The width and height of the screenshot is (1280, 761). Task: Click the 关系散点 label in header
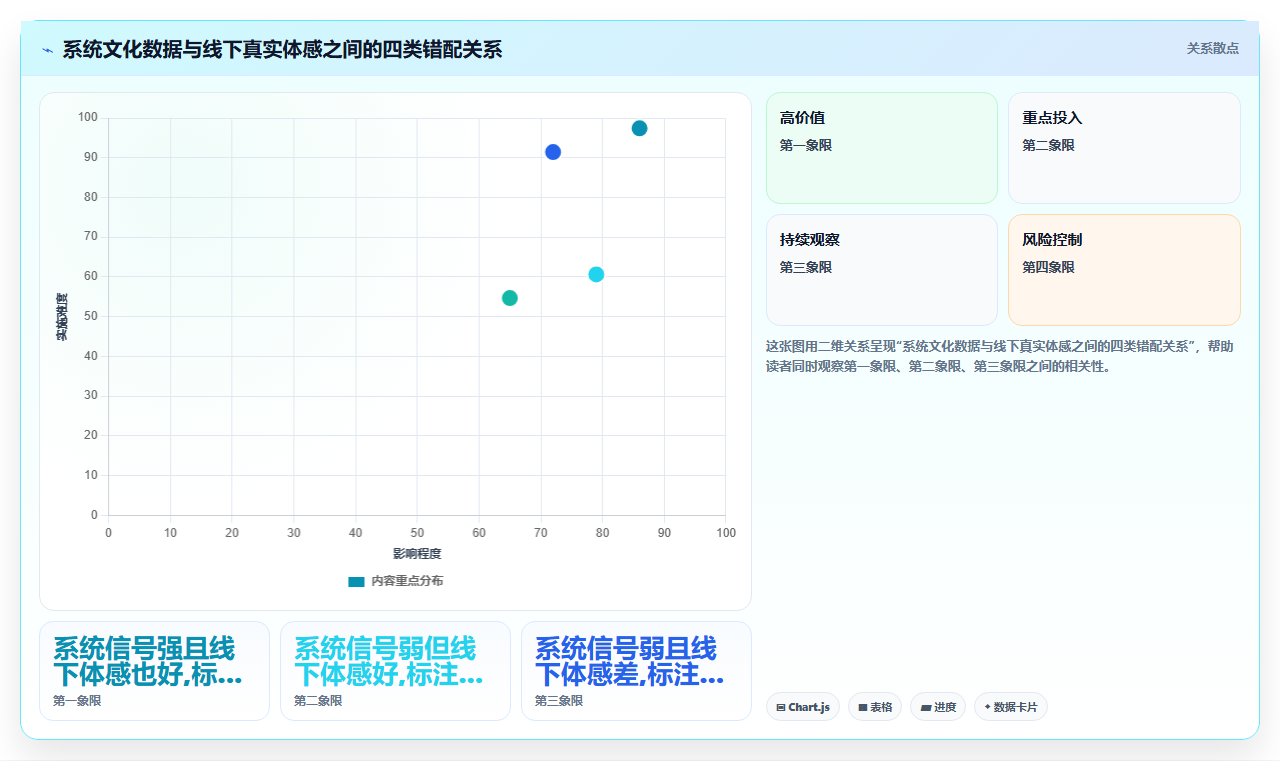click(1212, 48)
